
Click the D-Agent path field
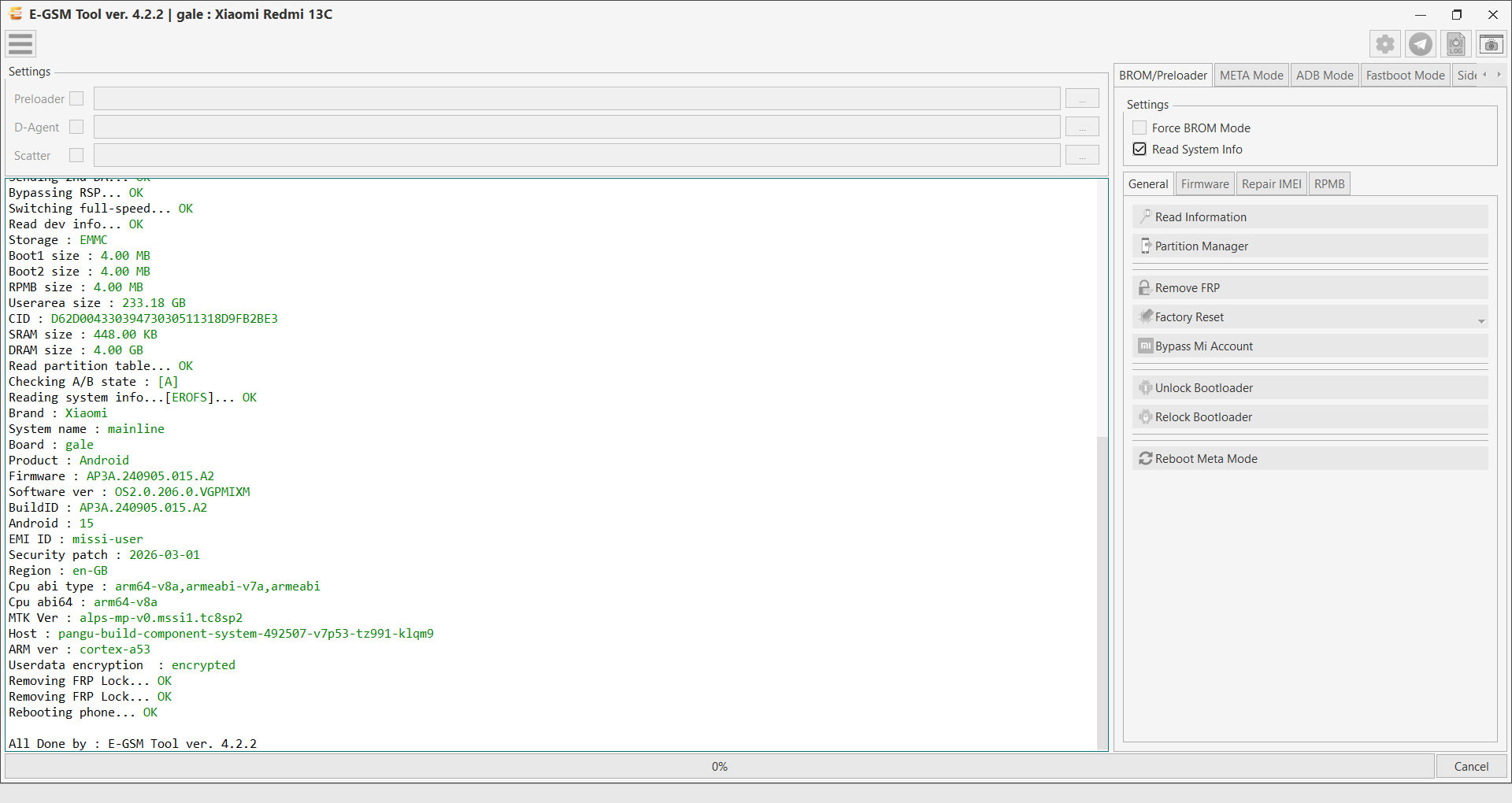576,127
